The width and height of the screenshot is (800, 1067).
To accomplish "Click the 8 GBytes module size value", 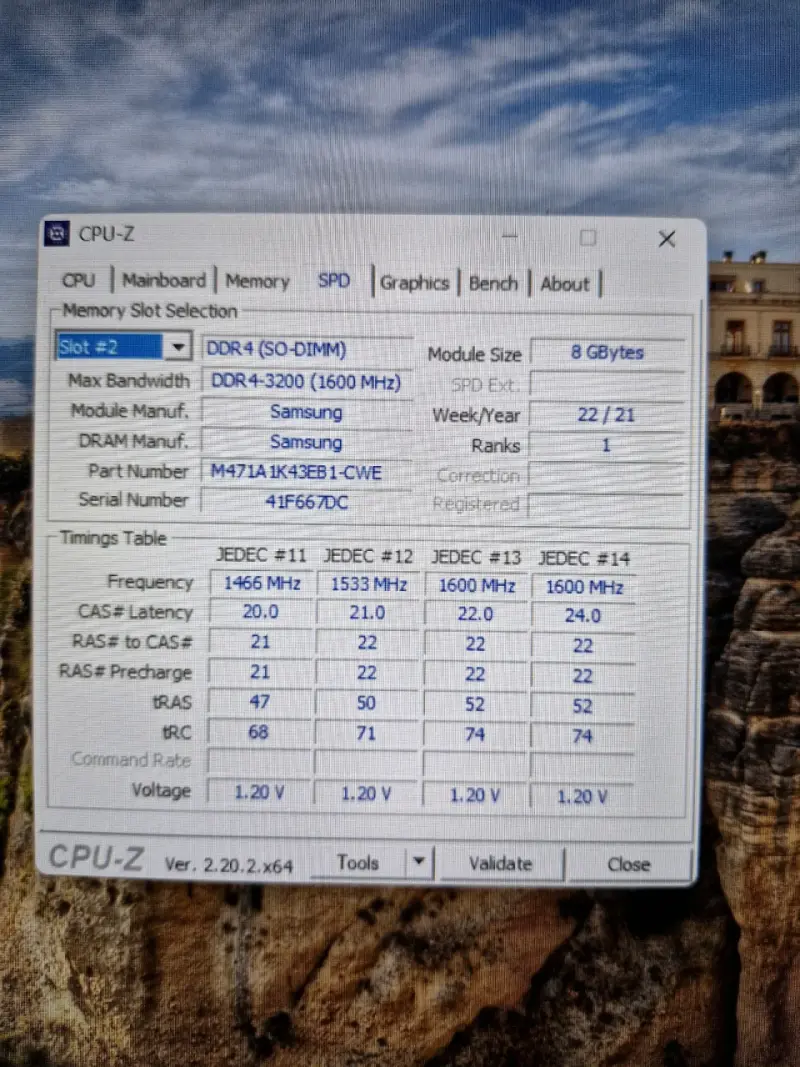I will 607,352.
